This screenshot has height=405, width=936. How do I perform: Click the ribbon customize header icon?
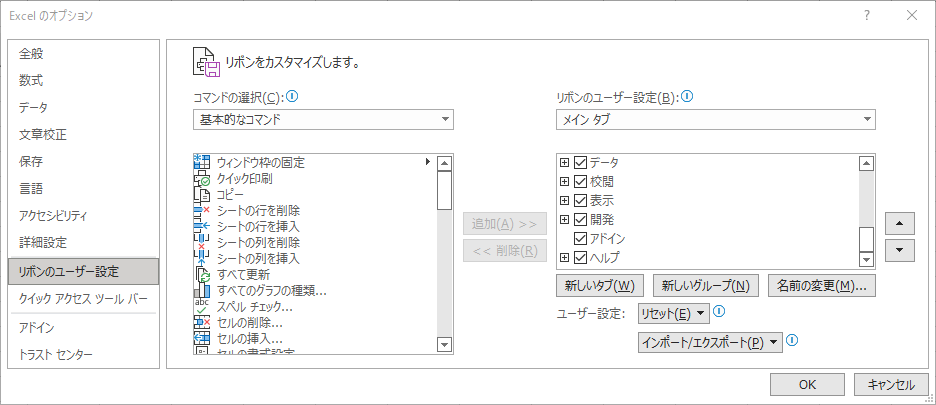coord(205,62)
